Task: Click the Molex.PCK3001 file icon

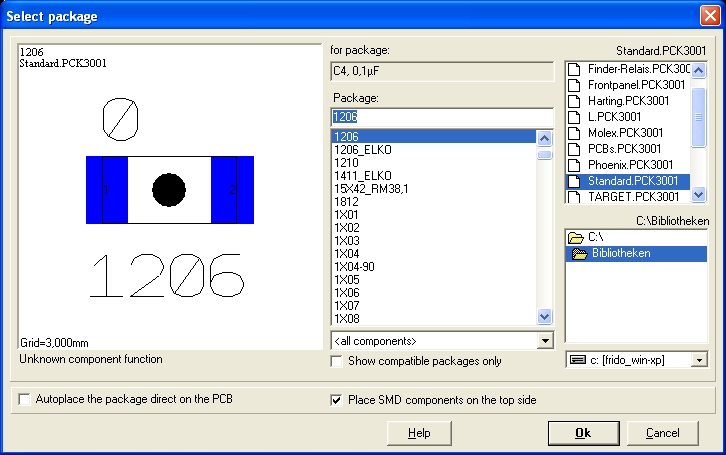Action: pyautogui.click(x=574, y=133)
